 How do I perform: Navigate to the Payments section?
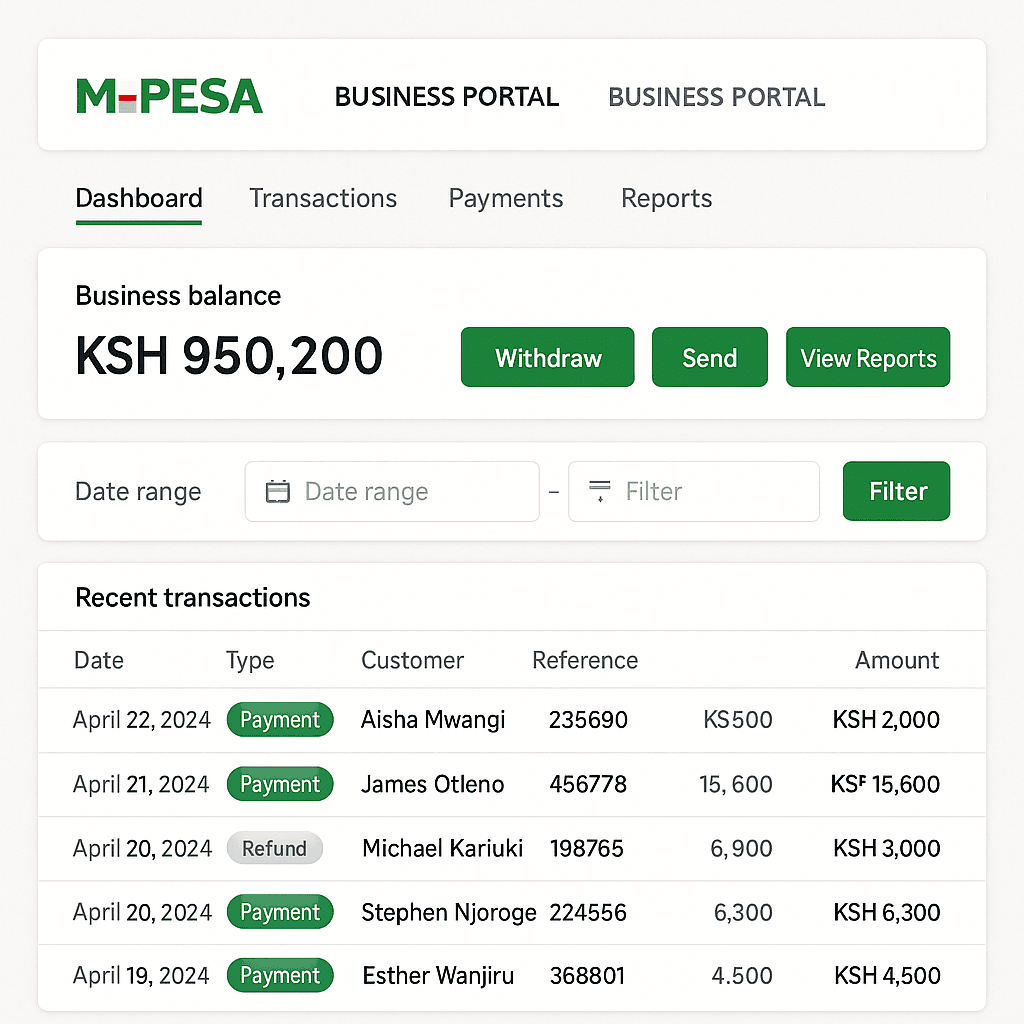[x=506, y=198]
